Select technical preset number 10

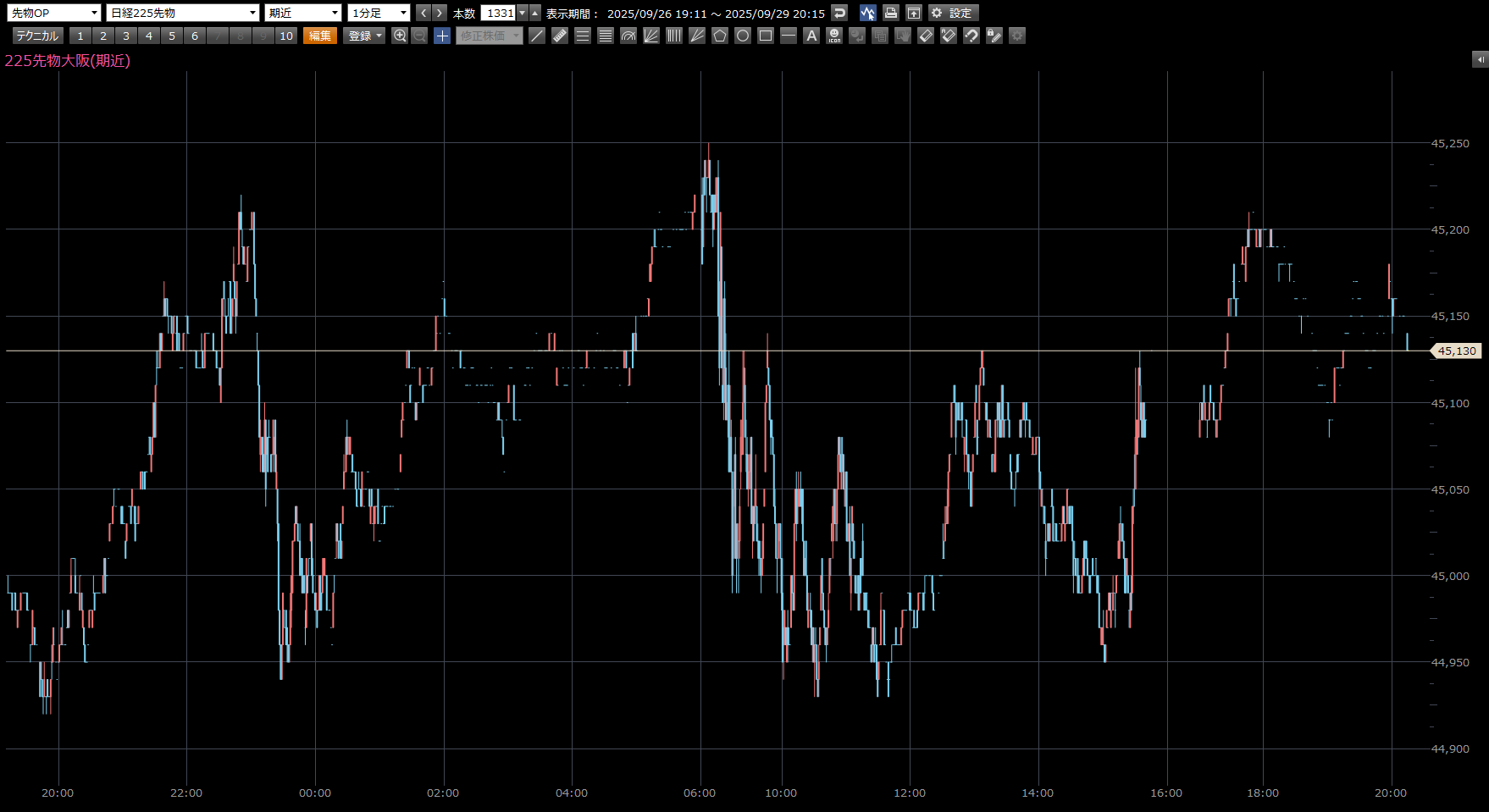286,36
